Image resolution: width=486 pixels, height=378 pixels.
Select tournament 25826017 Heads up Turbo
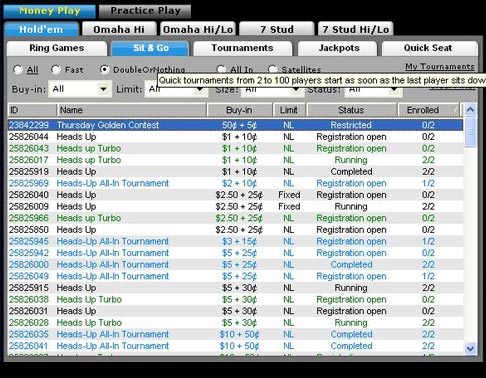235,160
